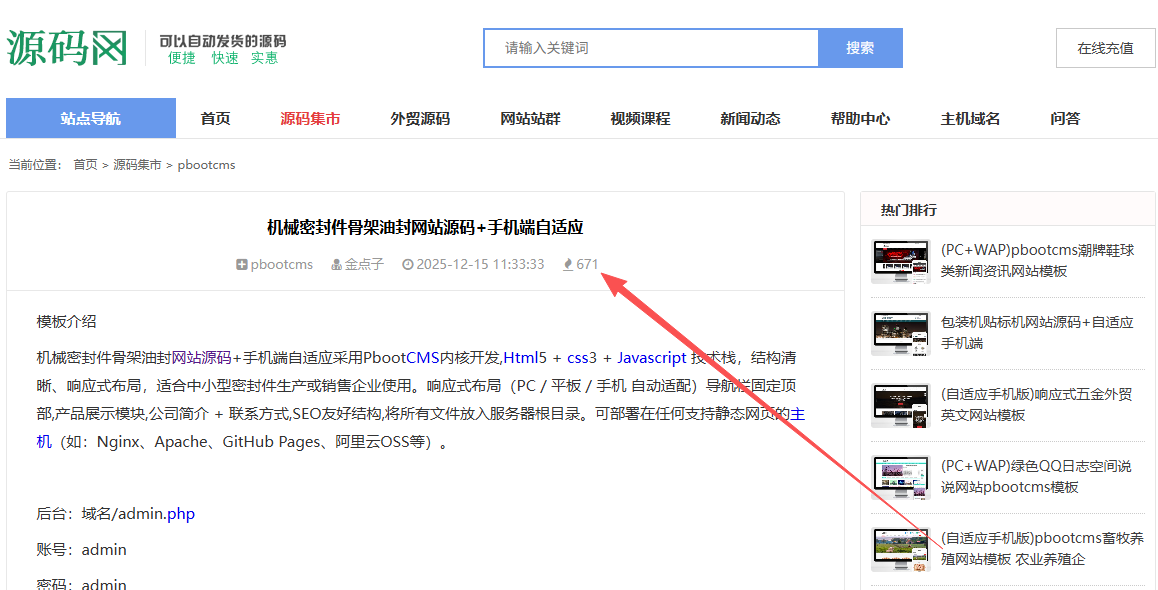
Task: Click the keyword search input field
Action: tap(650, 47)
